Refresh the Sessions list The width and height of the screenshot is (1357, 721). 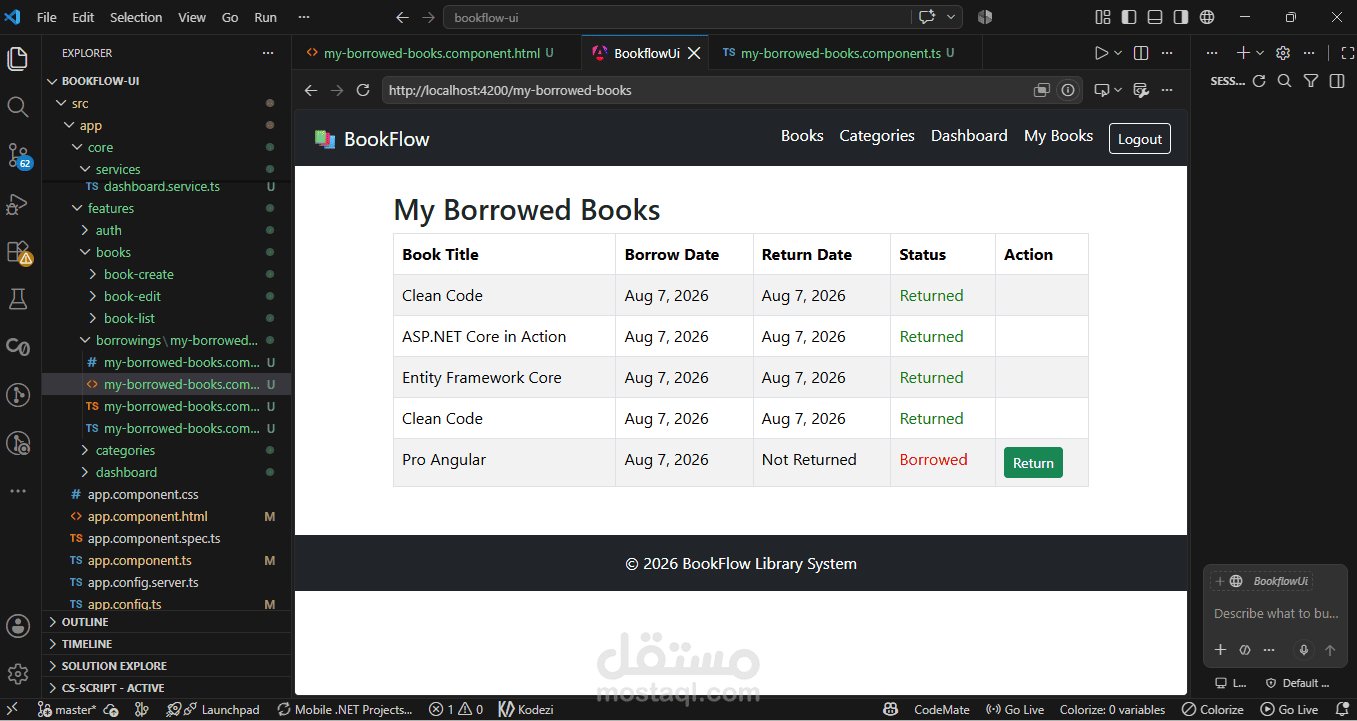point(1259,81)
